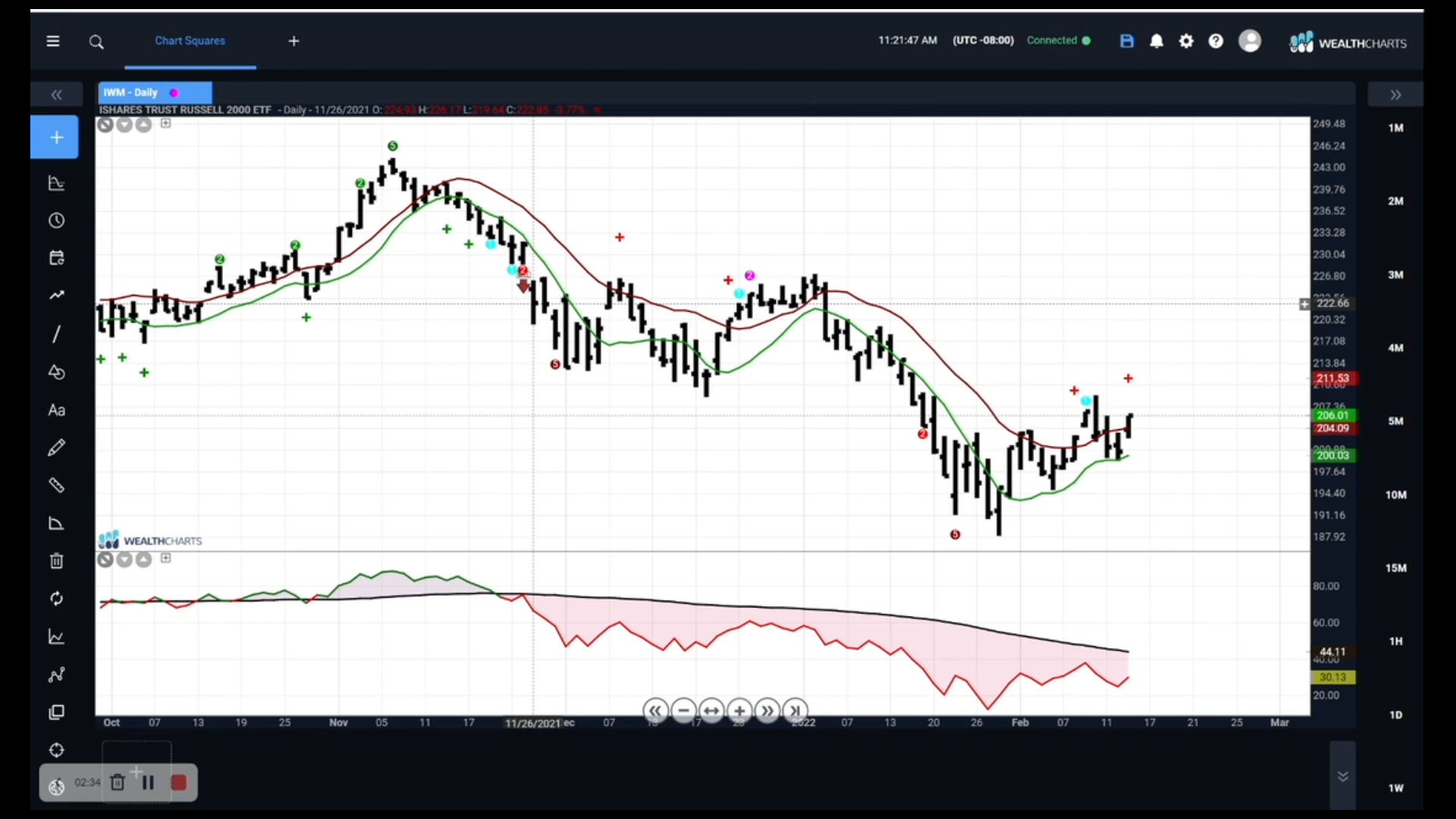
Task: Select the 2M timeframe
Action: 1395,201
